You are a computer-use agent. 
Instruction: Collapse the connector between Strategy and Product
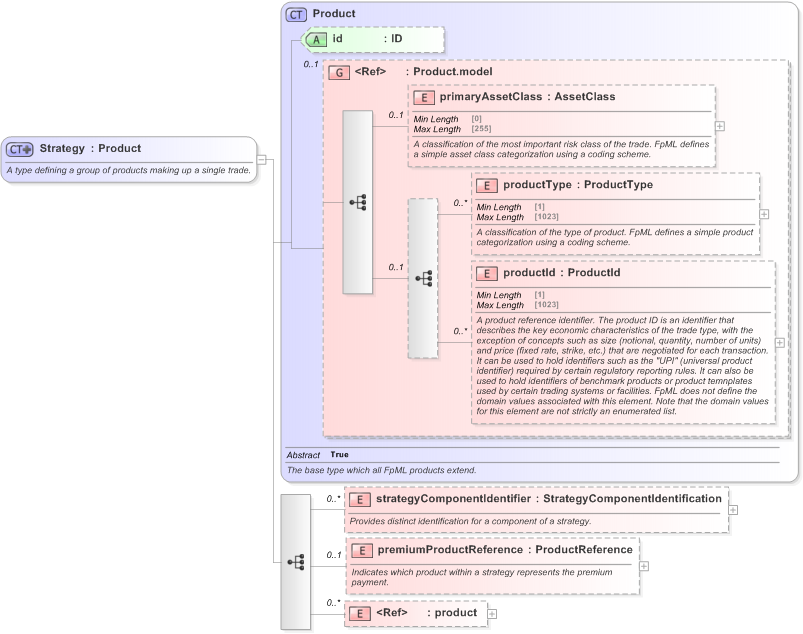[259, 158]
